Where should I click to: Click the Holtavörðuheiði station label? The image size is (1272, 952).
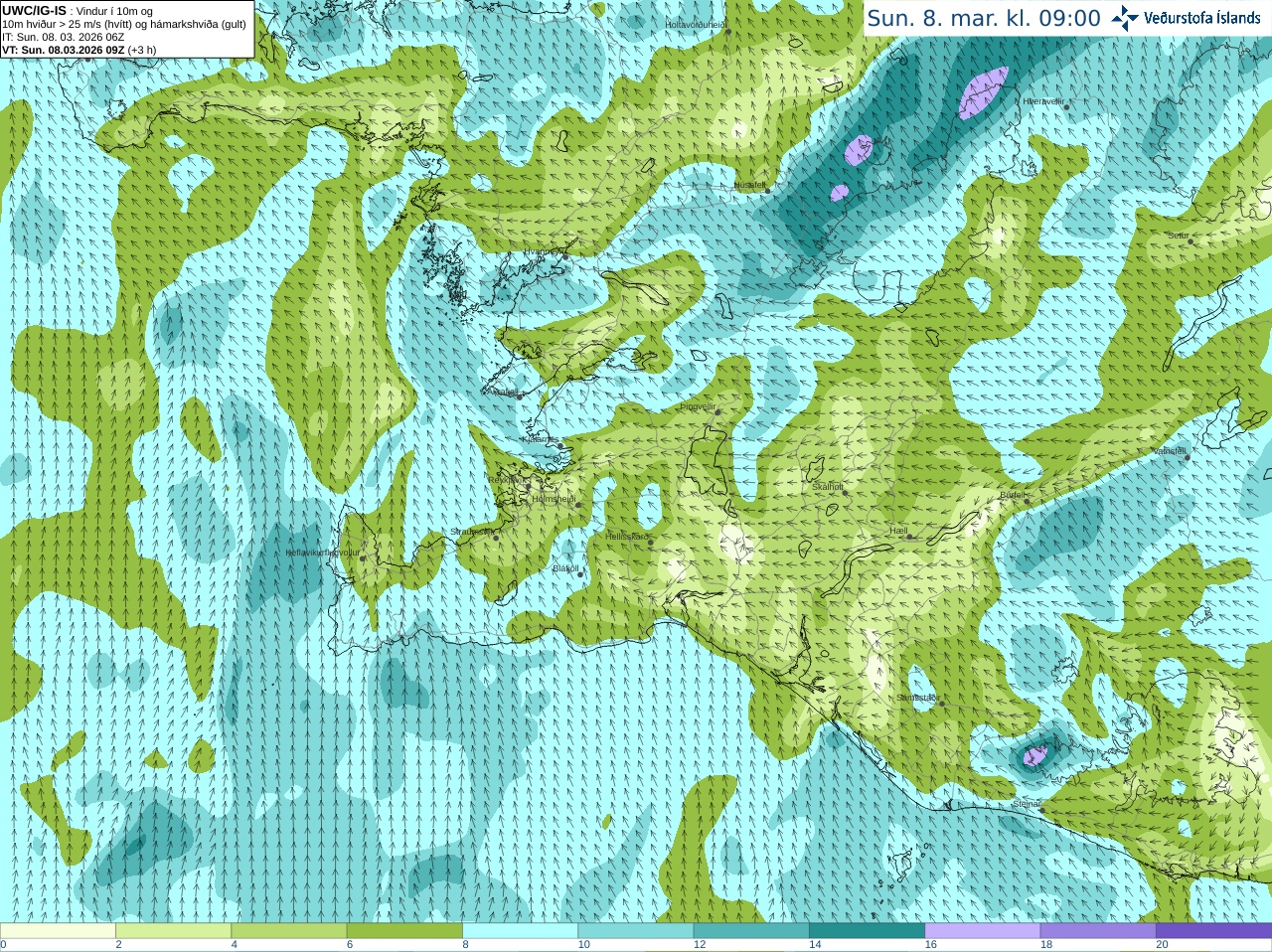pyautogui.click(x=696, y=24)
